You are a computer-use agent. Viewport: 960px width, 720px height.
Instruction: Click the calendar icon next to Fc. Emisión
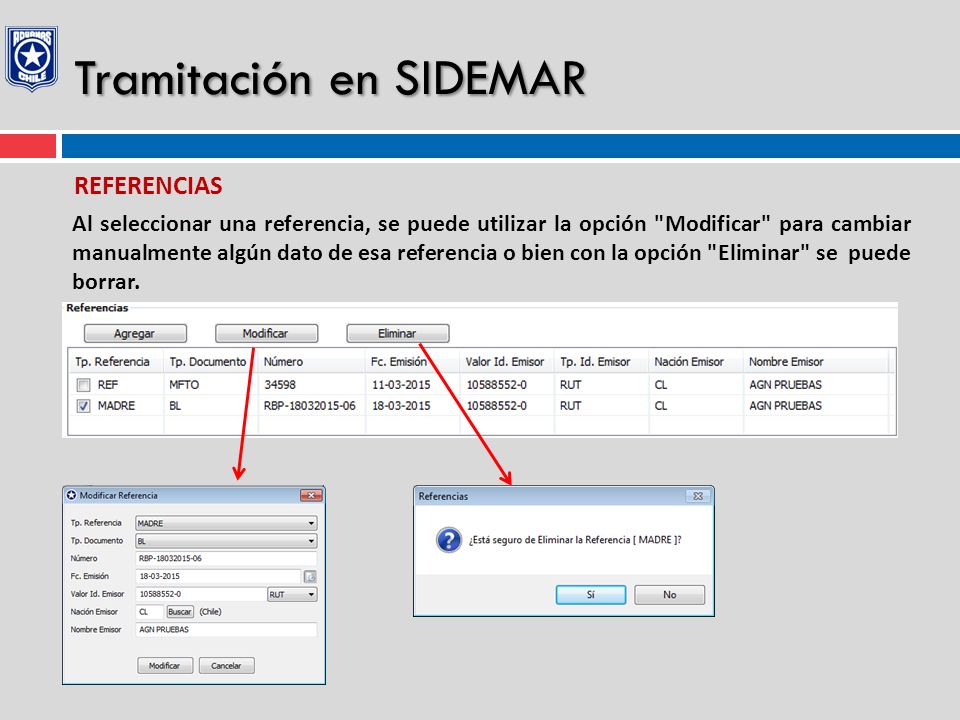(310, 577)
